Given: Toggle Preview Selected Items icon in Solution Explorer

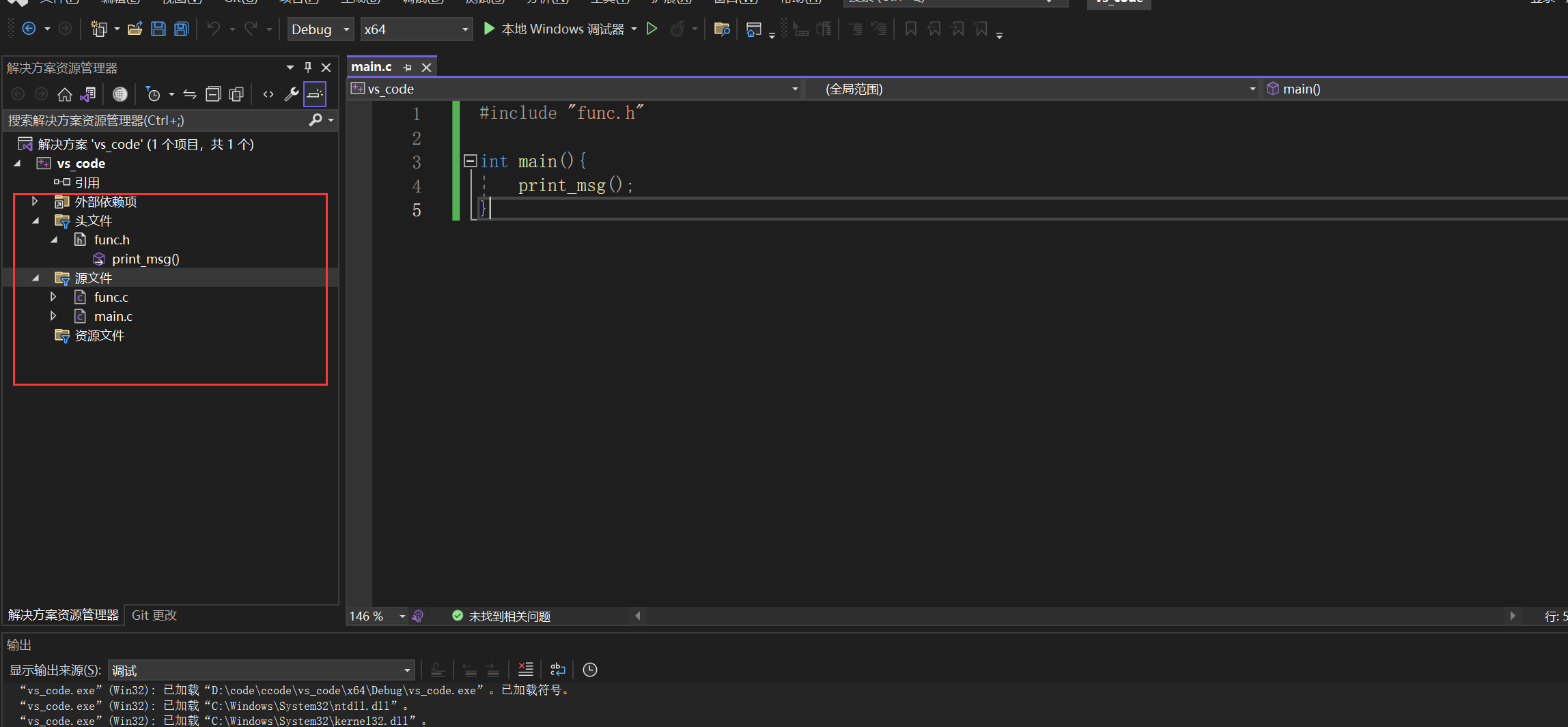Looking at the screenshot, I should (315, 94).
